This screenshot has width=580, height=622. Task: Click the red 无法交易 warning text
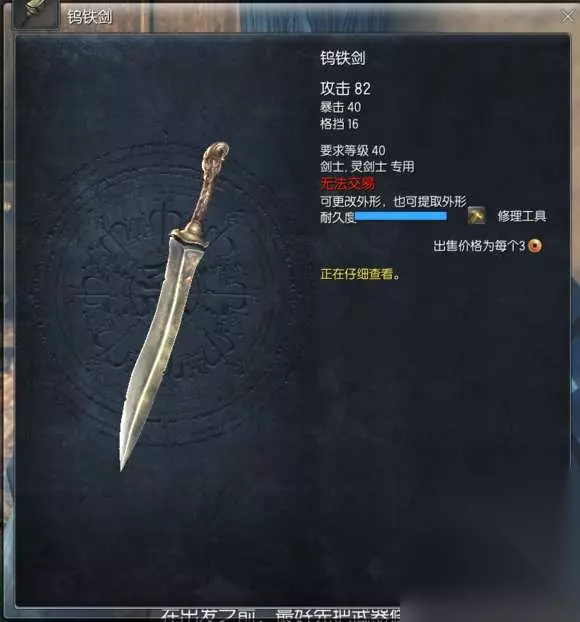pyautogui.click(x=347, y=184)
